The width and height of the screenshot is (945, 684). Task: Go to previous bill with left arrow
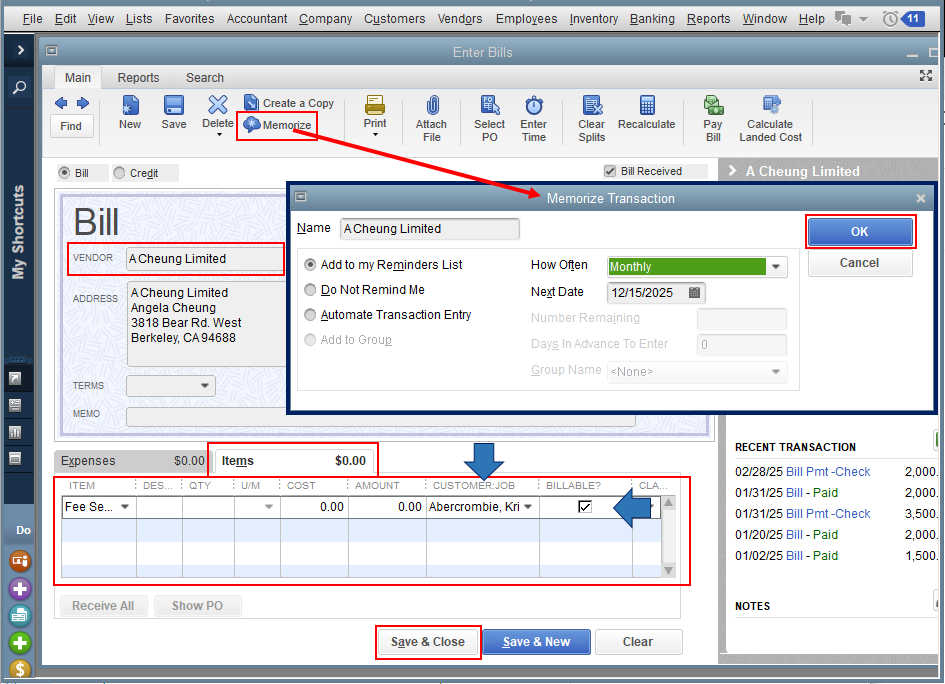61,103
